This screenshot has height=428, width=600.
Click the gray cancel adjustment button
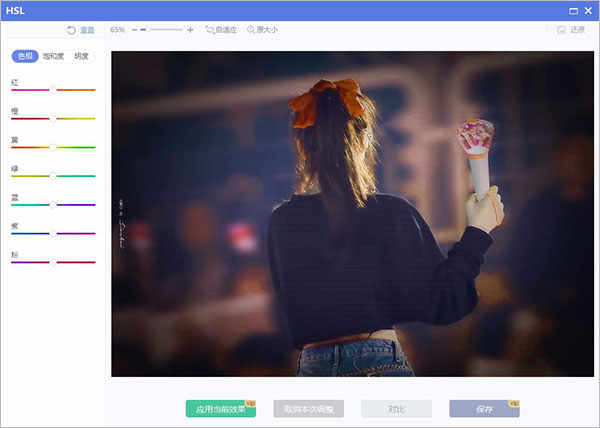coord(309,409)
